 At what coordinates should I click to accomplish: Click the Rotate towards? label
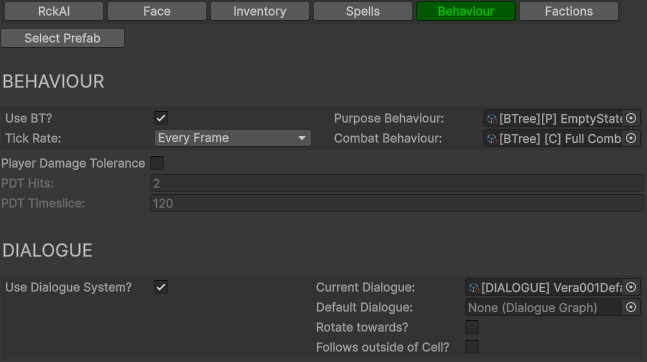pyautogui.click(x=362, y=327)
